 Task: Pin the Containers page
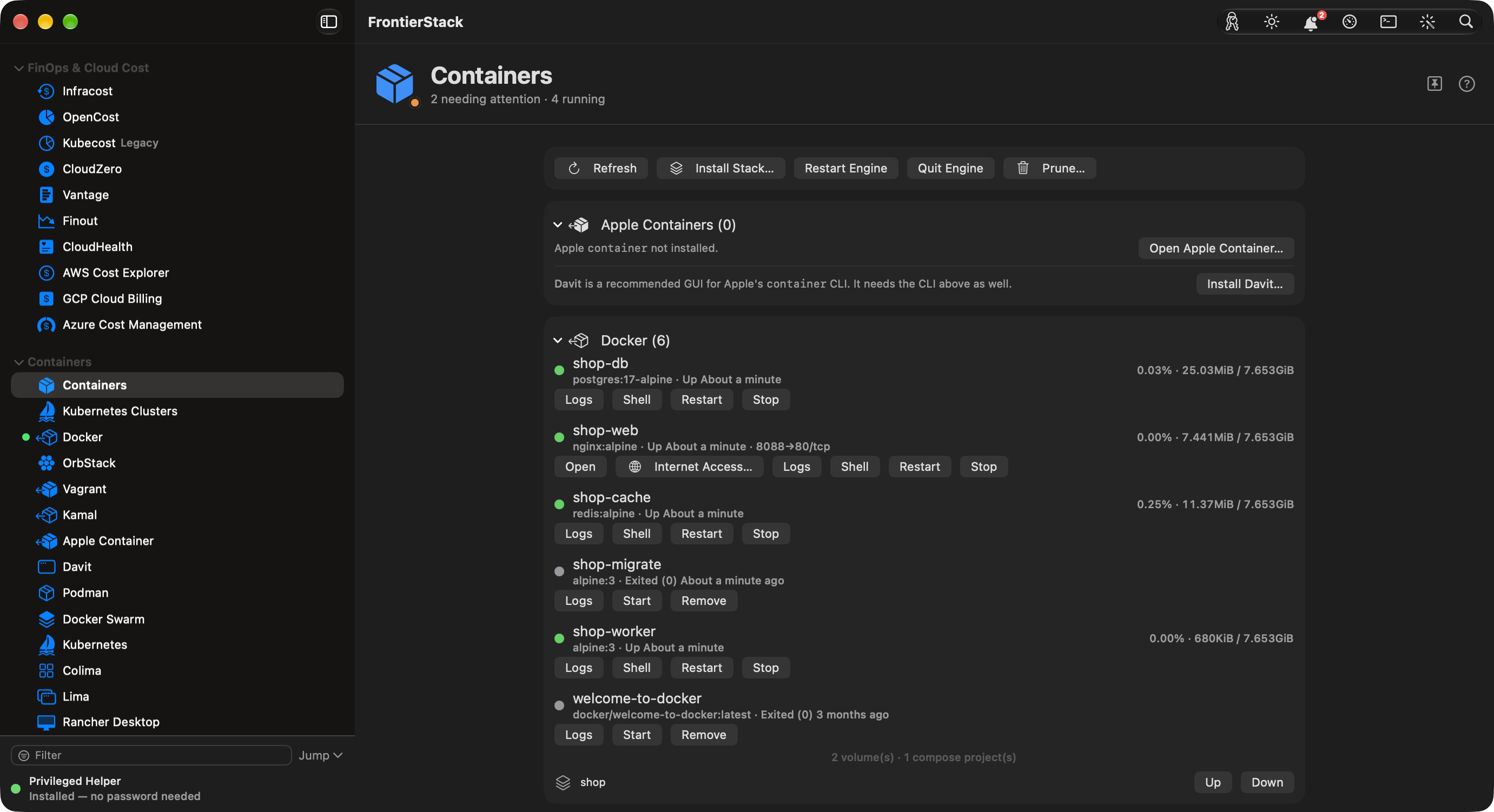click(1434, 83)
